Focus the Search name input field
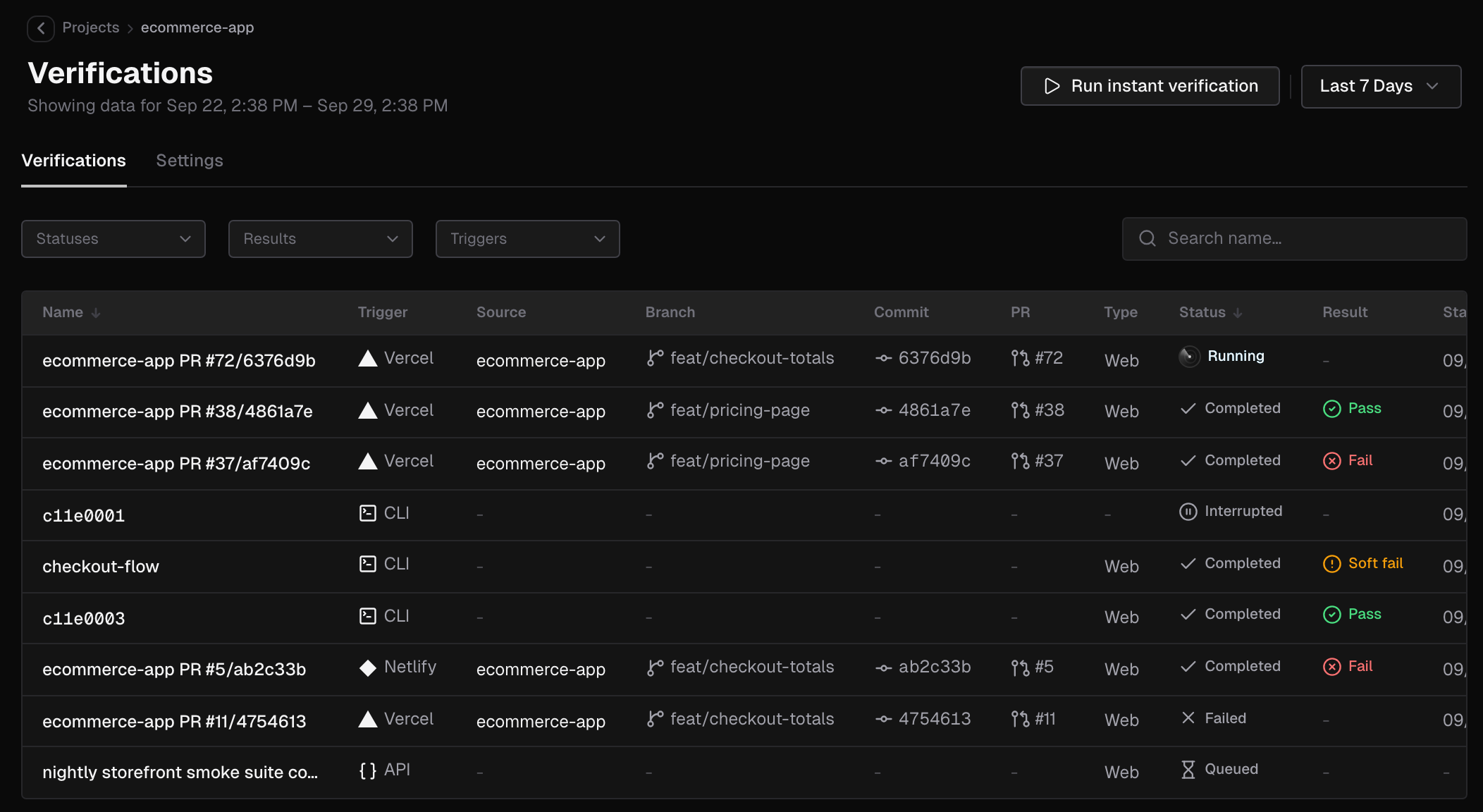The width and height of the screenshot is (1483, 812). [x=1295, y=239]
